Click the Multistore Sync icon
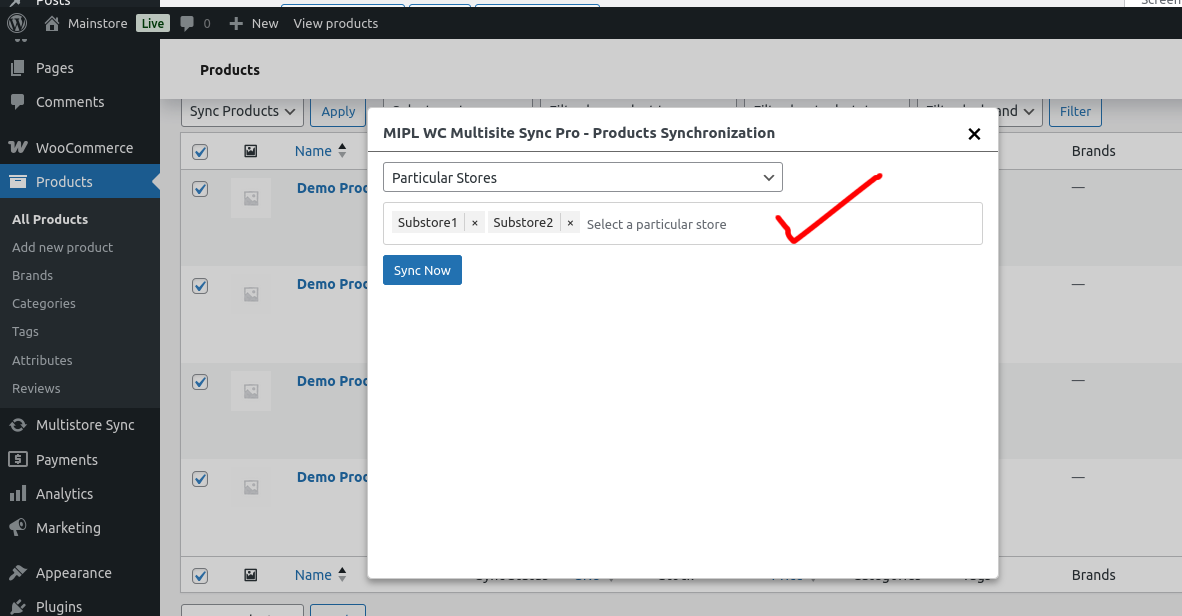 (18, 425)
